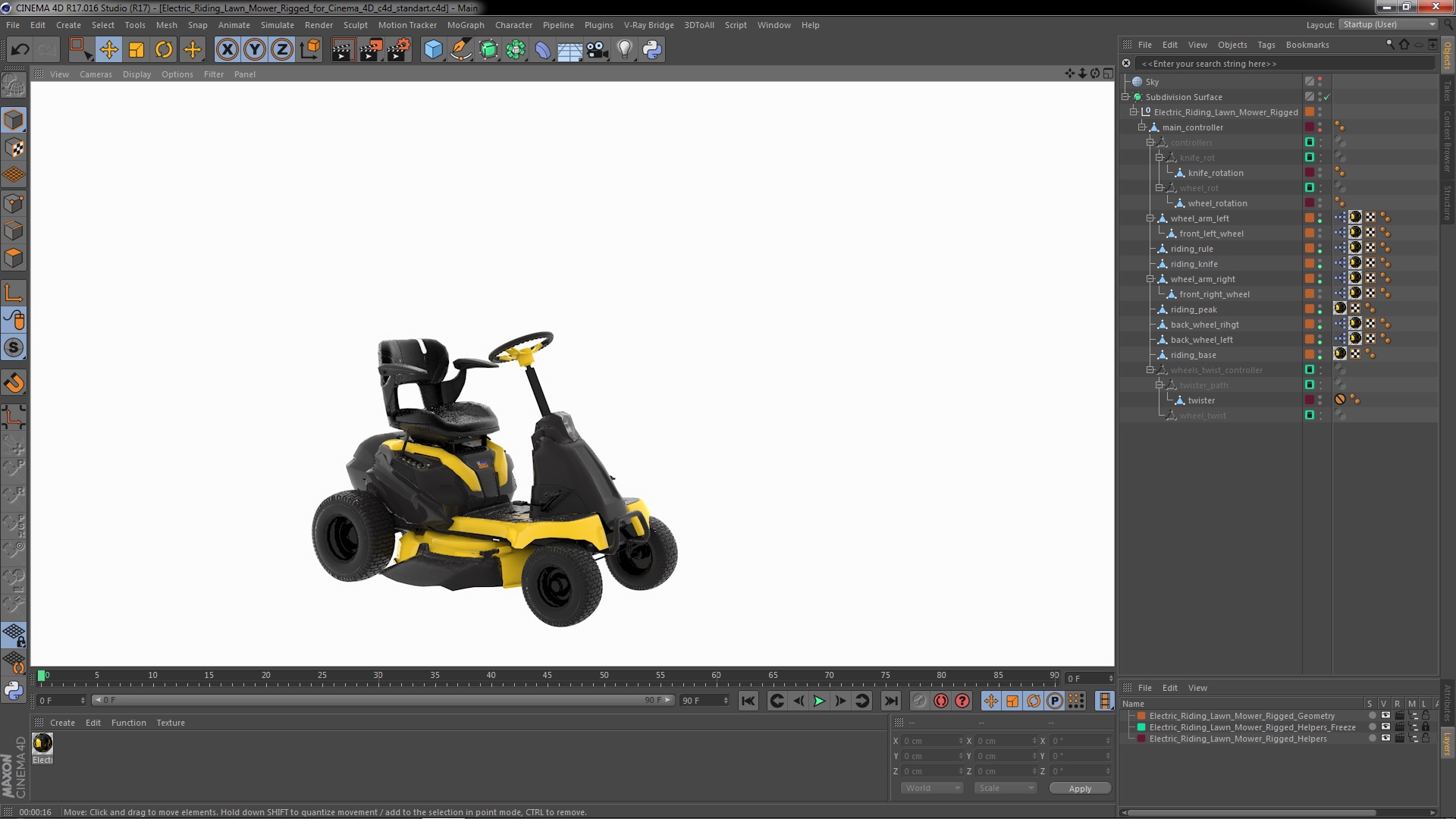Toggle visibility eye for the Rigged_Geometry layer
The image size is (1456, 819).
1385,716
